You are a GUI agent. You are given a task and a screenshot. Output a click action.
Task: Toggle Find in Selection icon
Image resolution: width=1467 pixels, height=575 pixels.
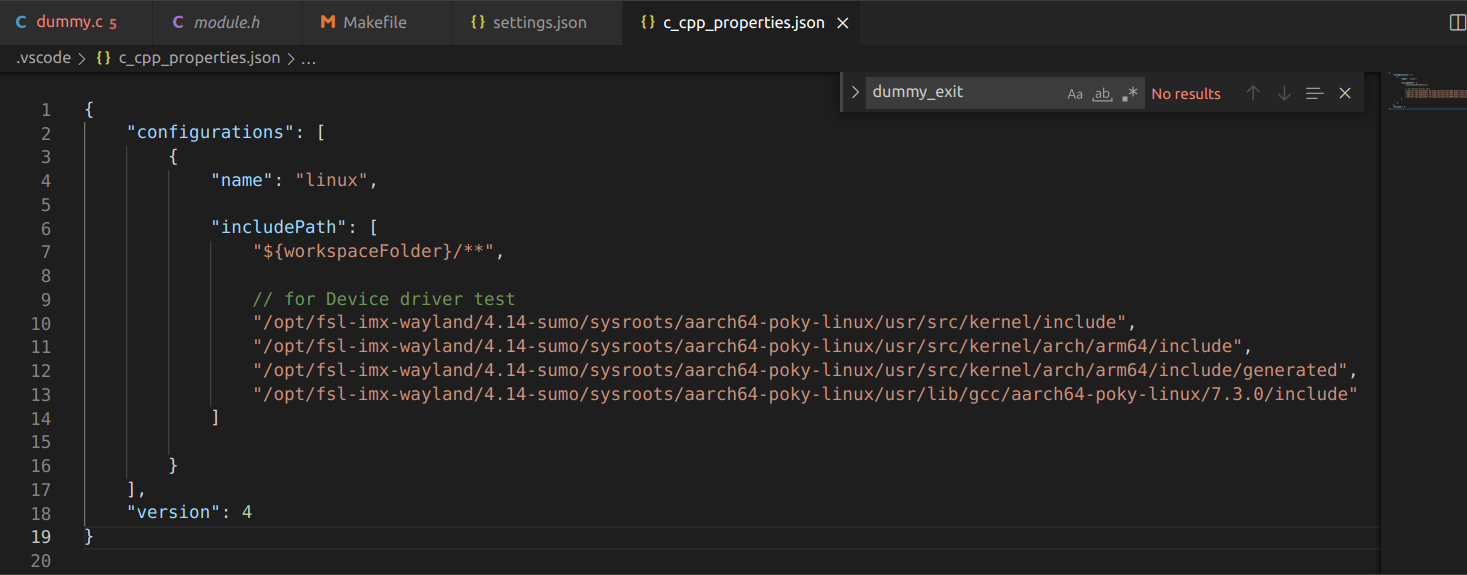[x=1315, y=93]
